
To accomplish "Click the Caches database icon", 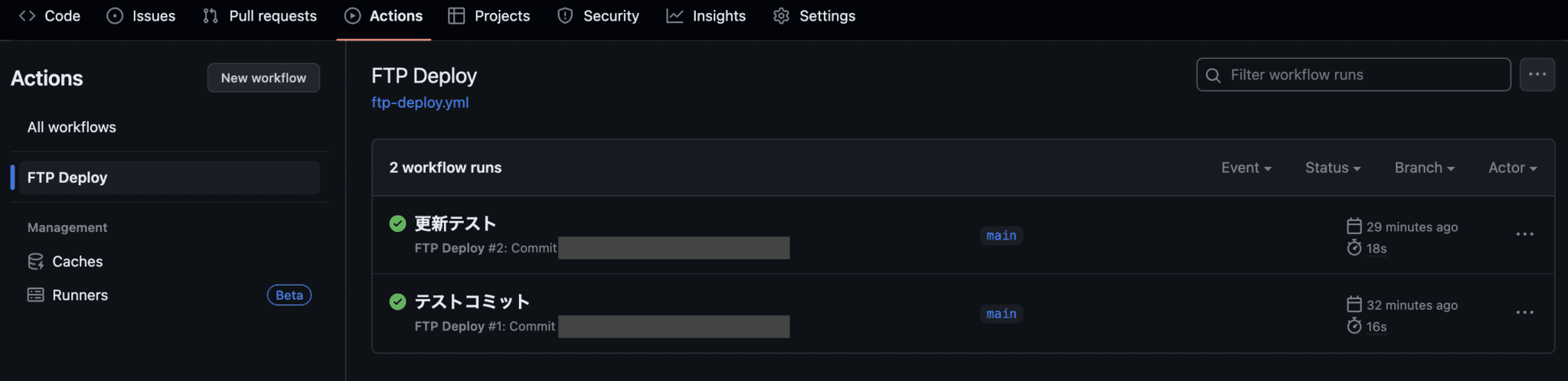I will pos(35,262).
